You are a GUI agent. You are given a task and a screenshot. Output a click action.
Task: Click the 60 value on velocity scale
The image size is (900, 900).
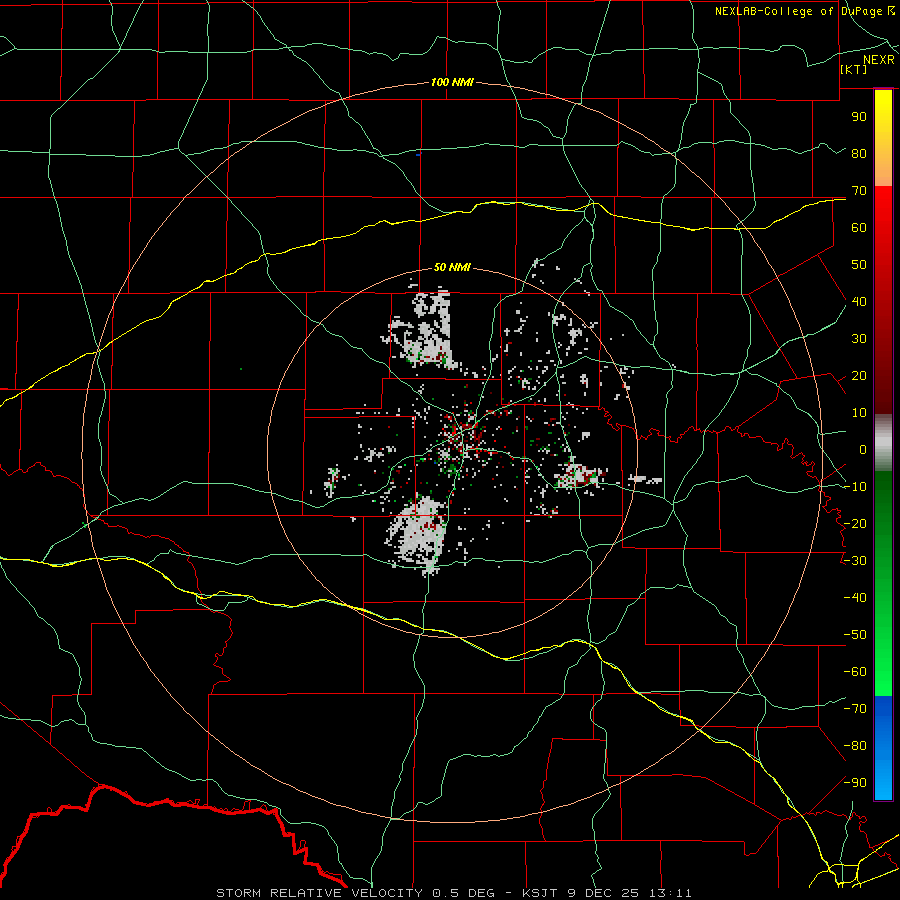click(859, 227)
